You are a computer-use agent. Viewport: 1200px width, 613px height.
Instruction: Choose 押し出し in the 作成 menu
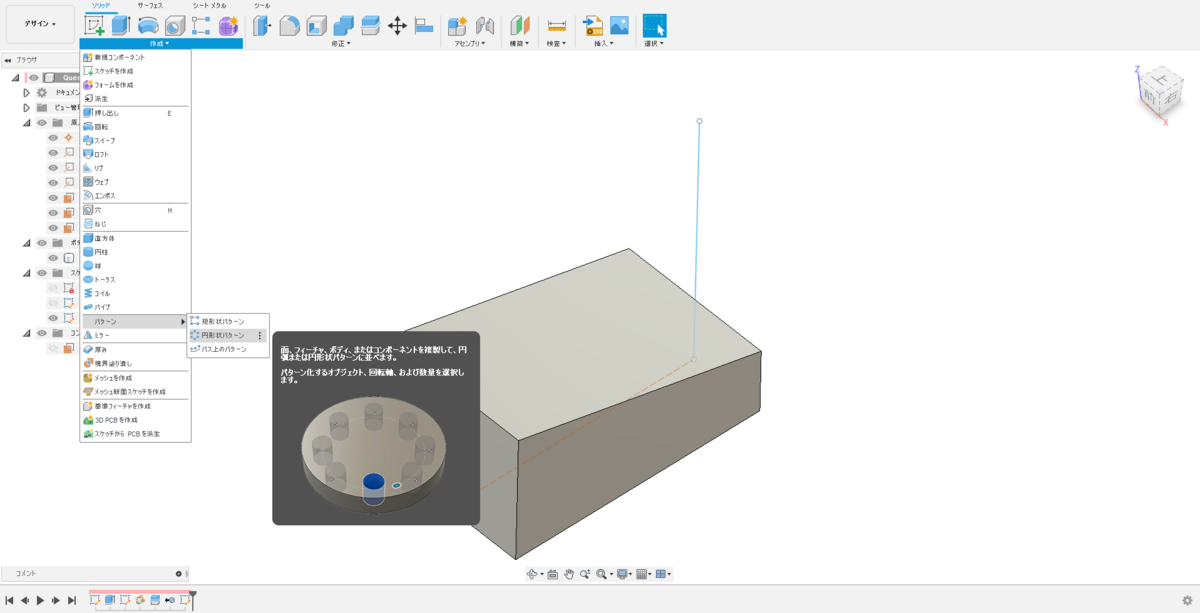click(136, 113)
